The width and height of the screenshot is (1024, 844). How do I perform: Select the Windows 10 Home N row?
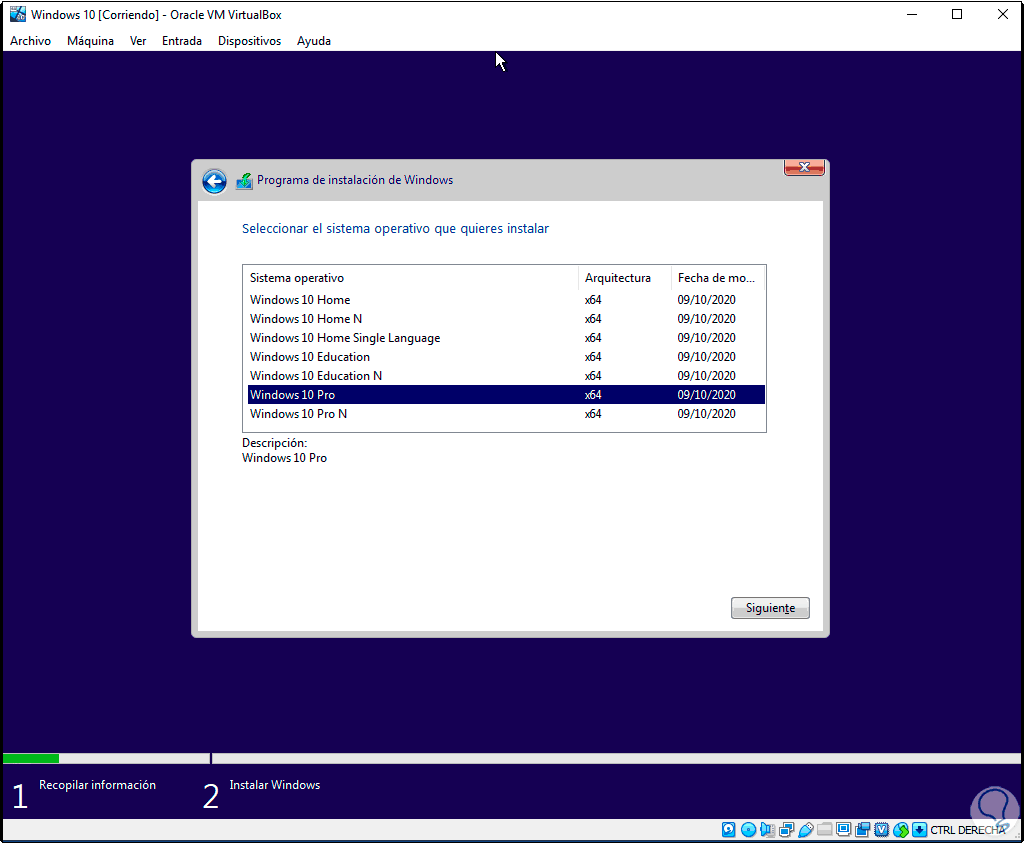[506, 319]
